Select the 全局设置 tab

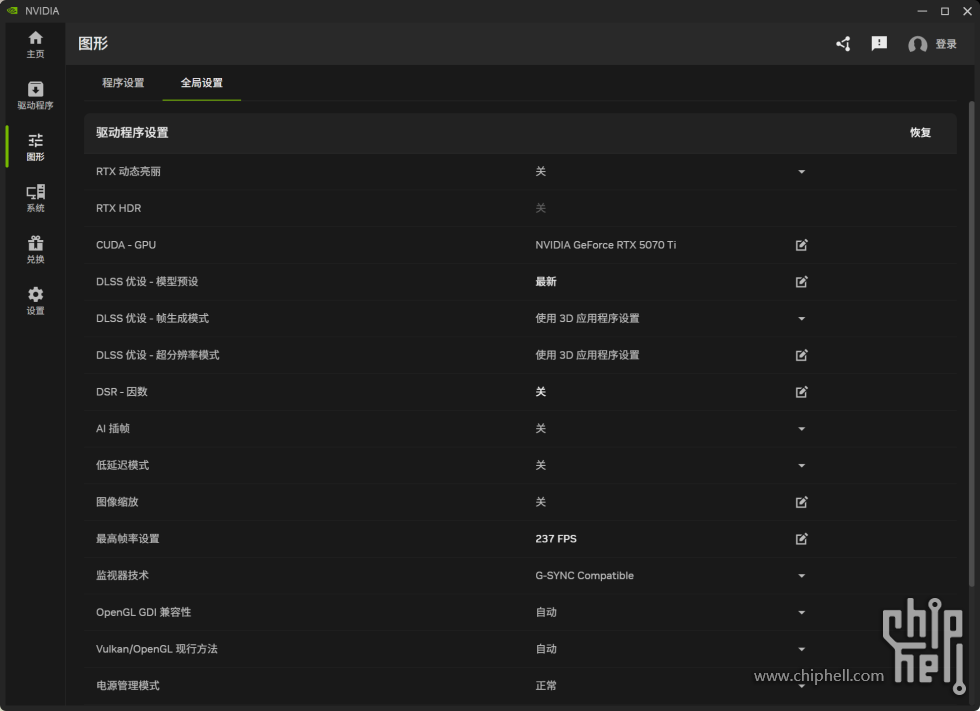coord(201,83)
